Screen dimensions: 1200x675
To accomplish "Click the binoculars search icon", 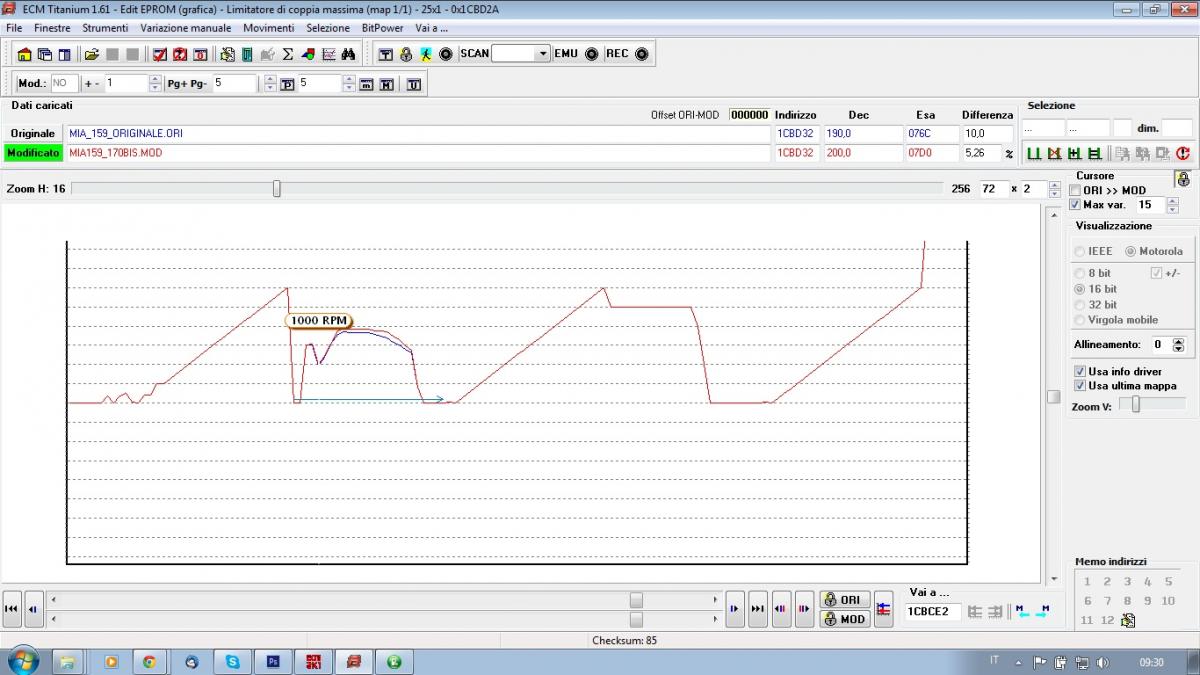I will point(348,54).
